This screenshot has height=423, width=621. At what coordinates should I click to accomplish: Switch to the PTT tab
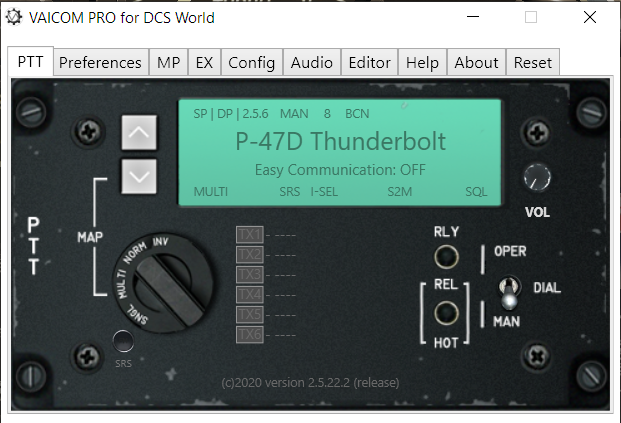[x=30, y=62]
